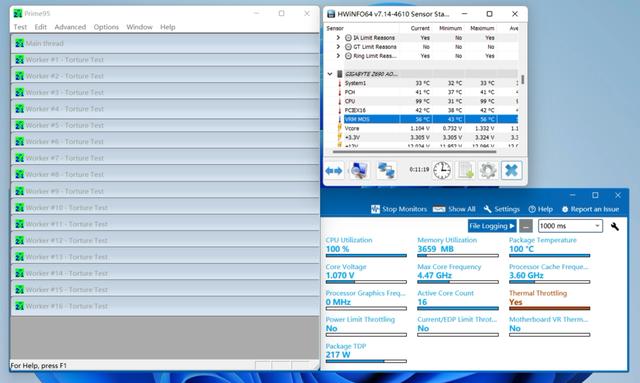Expand GT Limit Reasons in HWiNFO
This screenshot has width=640, height=383.
[x=338, y=47]
